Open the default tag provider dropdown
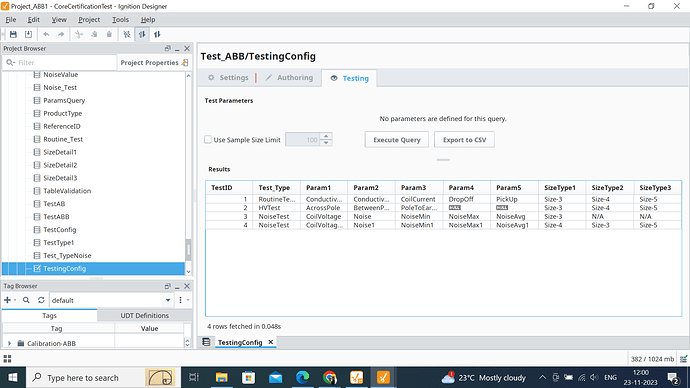 [x=168, y=300]
